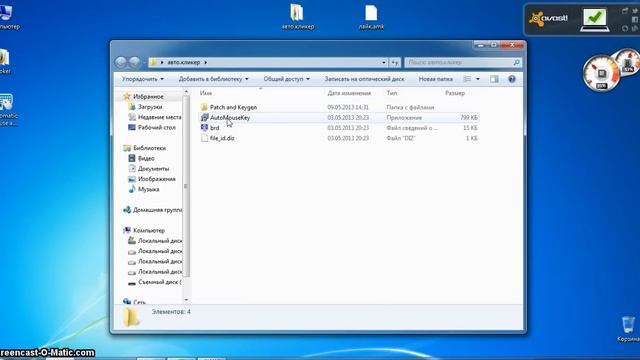Select the авто.кликер archive on desktop
The image size is (640, 360).
[x=298, y=17]
